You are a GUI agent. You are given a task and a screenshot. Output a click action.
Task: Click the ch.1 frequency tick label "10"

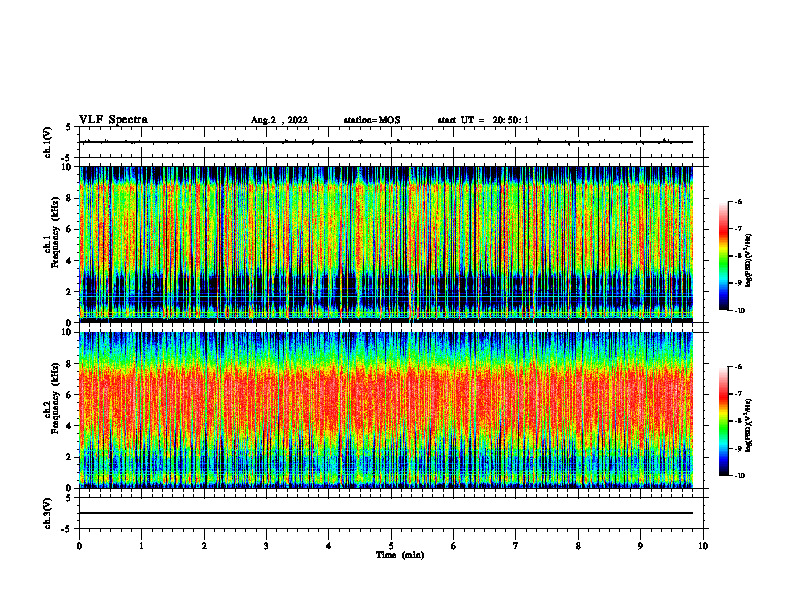(67, 167)
